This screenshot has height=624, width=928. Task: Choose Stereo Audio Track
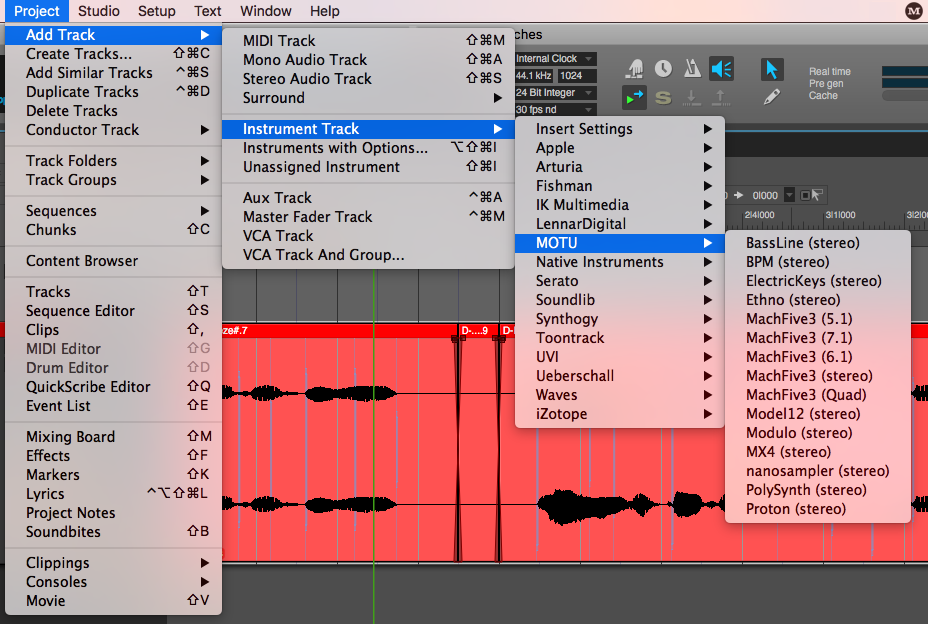pyautogui.click(x=368, y=79)
